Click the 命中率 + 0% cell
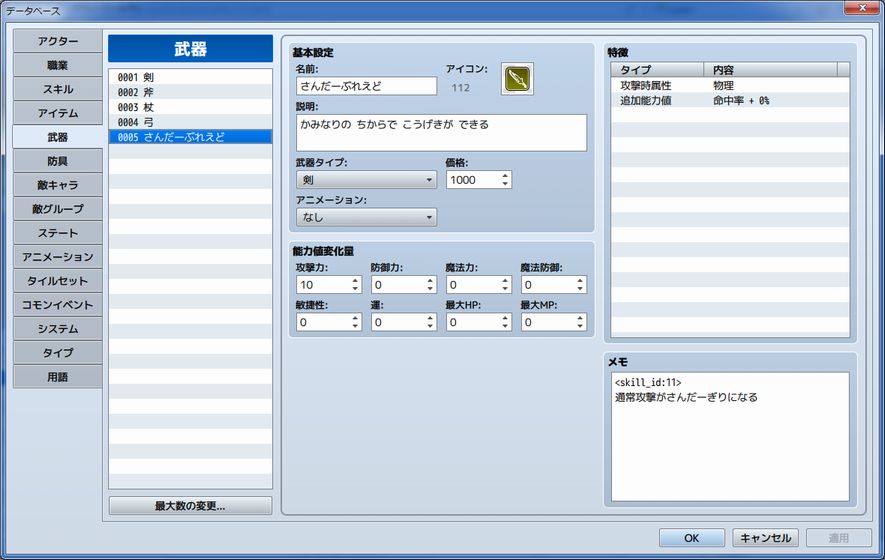This screenshot has height=560, width=885. (741, 100)
